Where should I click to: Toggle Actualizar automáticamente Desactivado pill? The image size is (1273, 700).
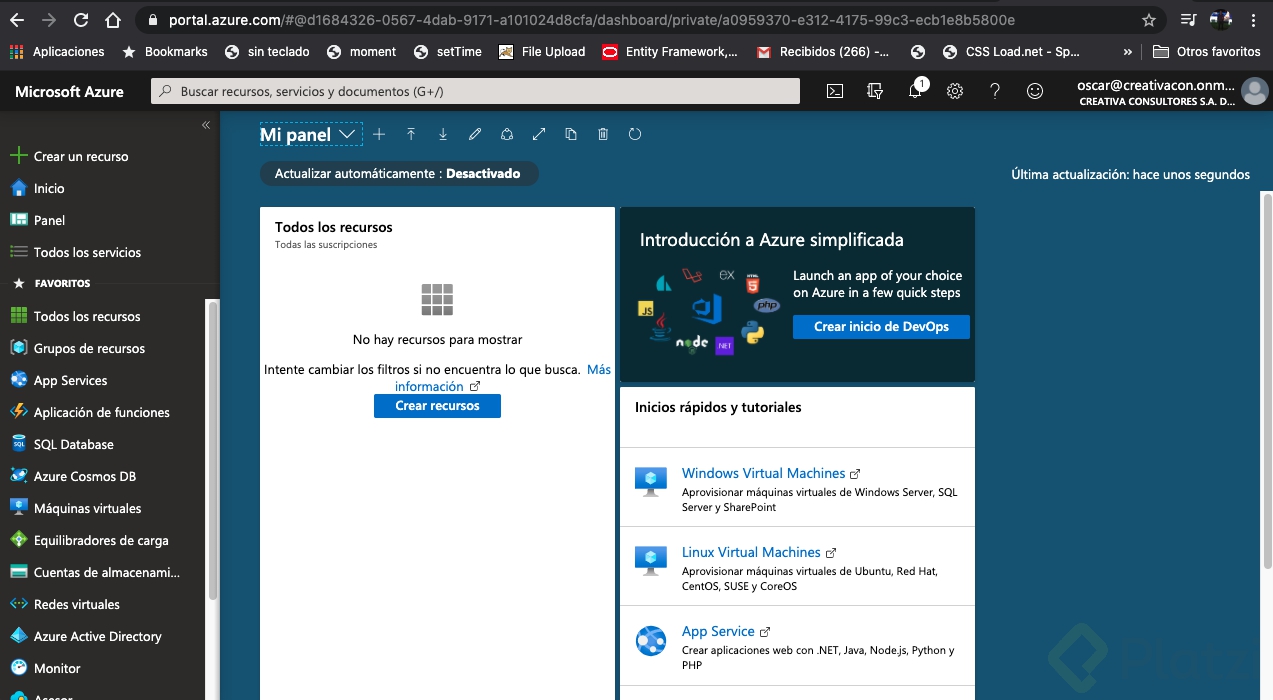pyautogui.click(x=398, y=174)
